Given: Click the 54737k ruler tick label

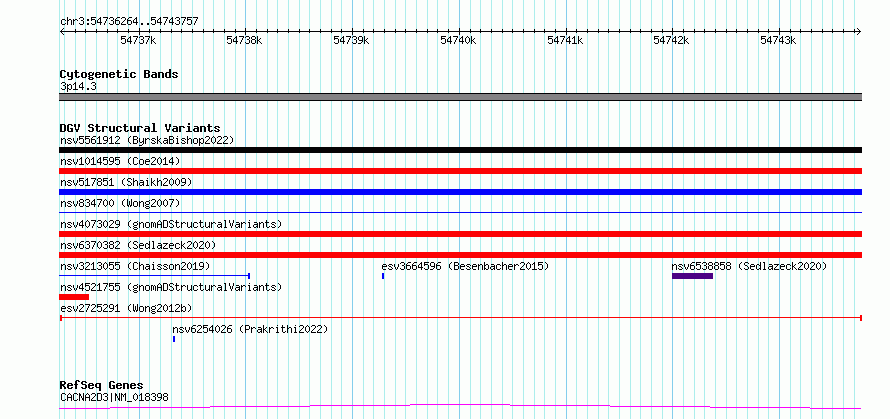Looking at the screenshot, I should 138,41.
